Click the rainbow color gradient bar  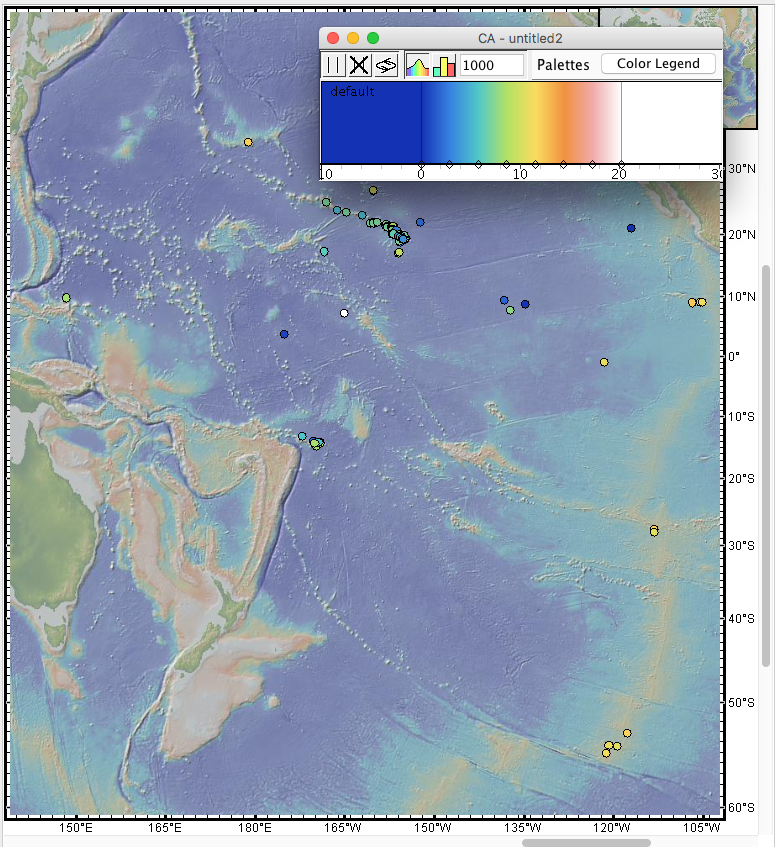[x=521, y=123]
